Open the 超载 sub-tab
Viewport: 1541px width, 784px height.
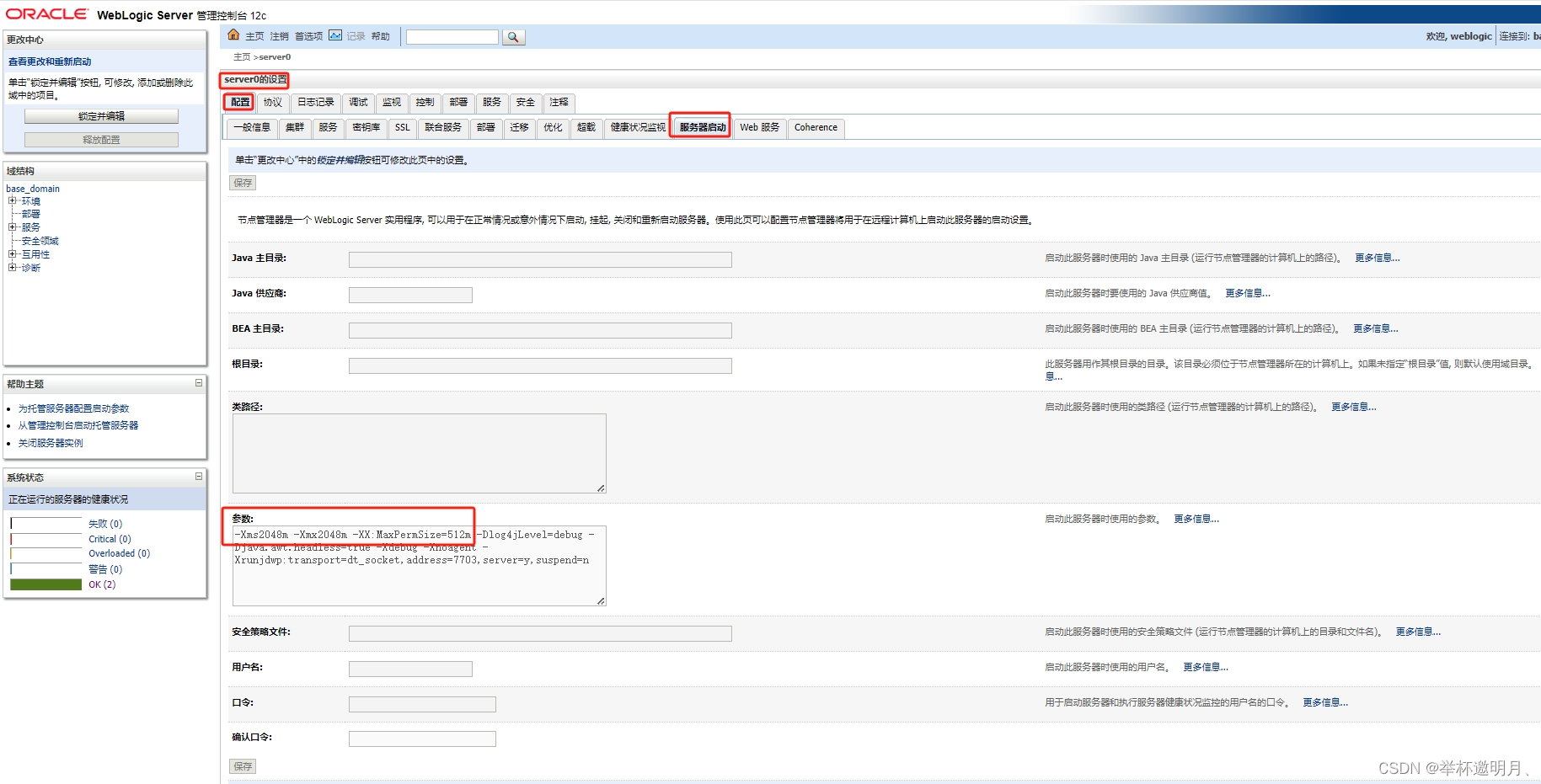click(x=586, y=128)
